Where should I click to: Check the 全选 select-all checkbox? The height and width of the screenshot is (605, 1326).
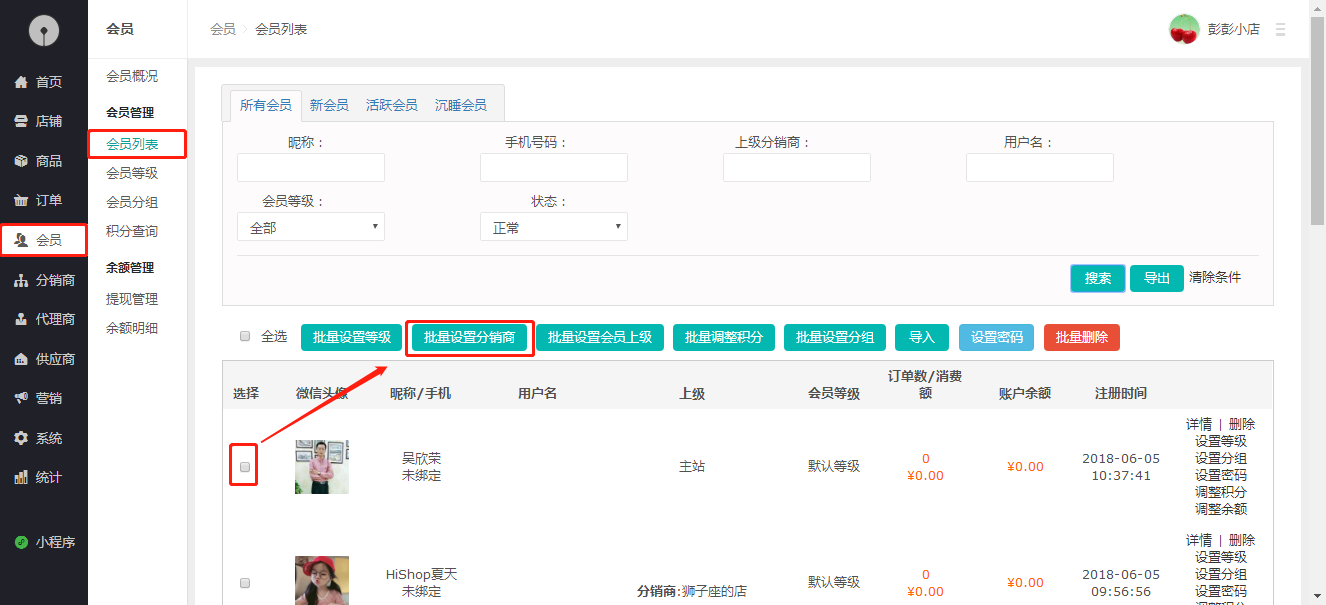pos(245,336)
